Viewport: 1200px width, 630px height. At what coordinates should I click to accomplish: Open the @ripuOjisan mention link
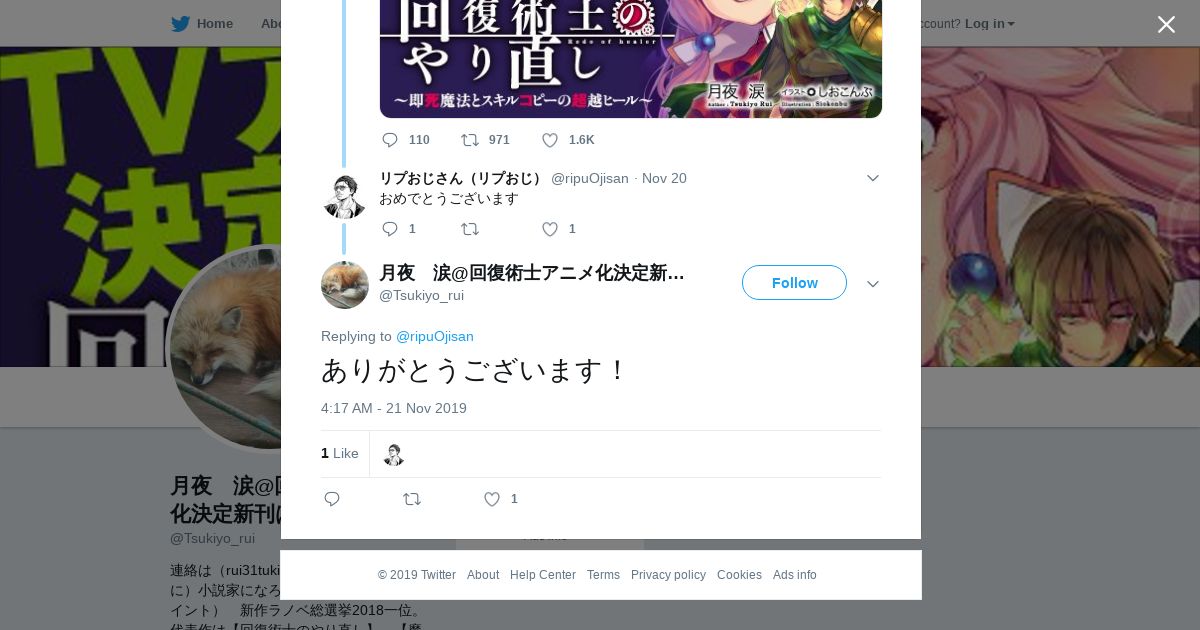pyautogui.click(x=435, y=336)
